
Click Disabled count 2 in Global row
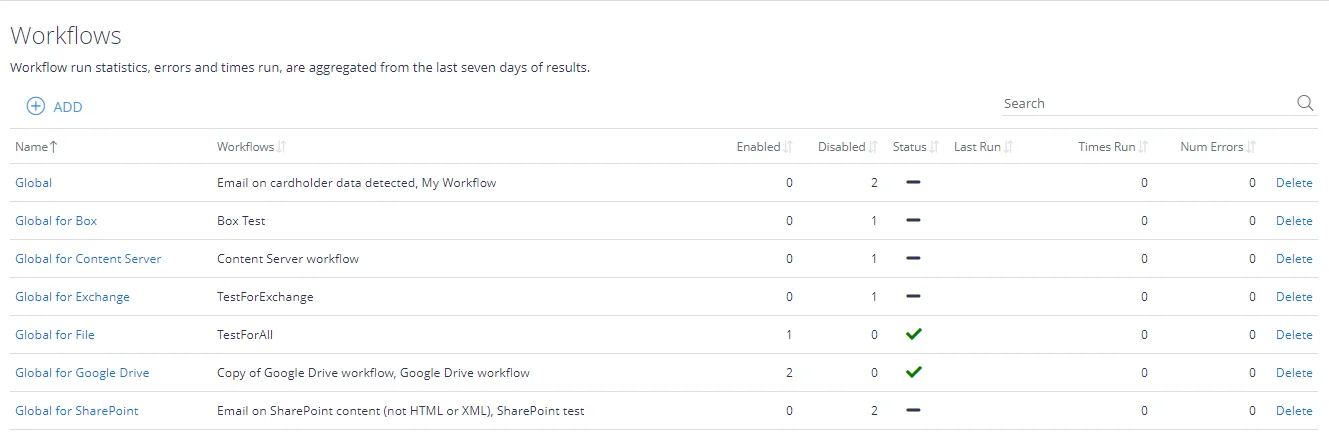pos(874,183)
